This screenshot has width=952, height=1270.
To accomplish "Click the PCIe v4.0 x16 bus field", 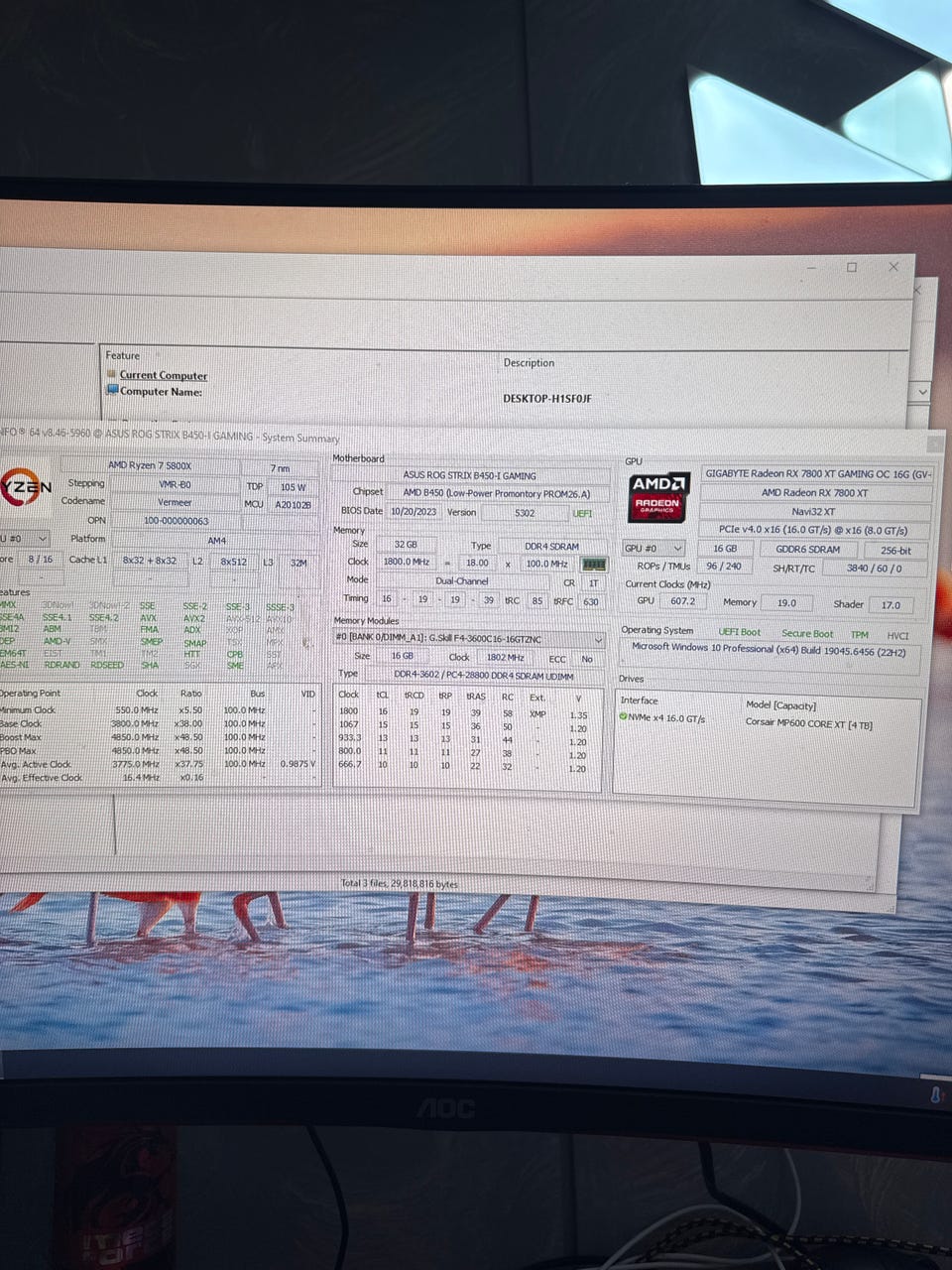I will (813, 530).
